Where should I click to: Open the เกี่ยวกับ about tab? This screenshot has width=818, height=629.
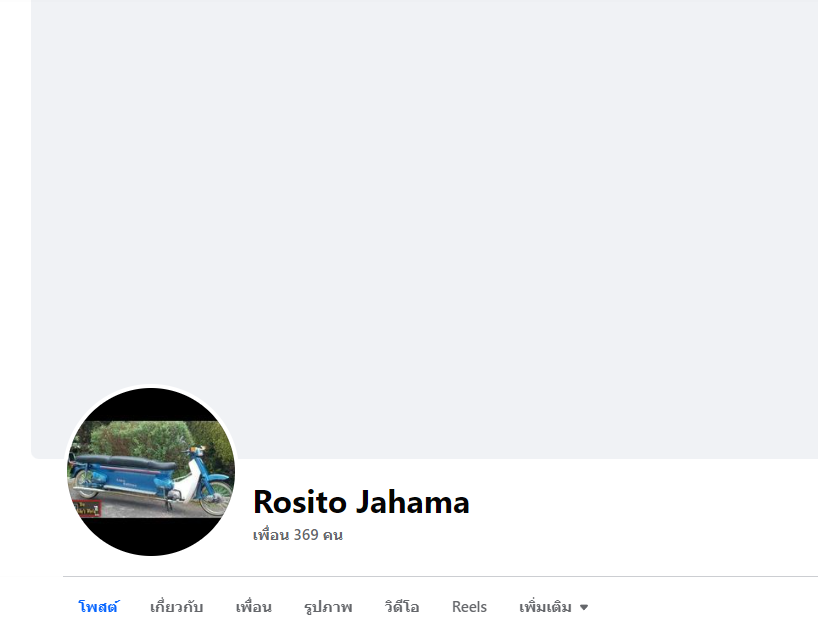(176, 607)
